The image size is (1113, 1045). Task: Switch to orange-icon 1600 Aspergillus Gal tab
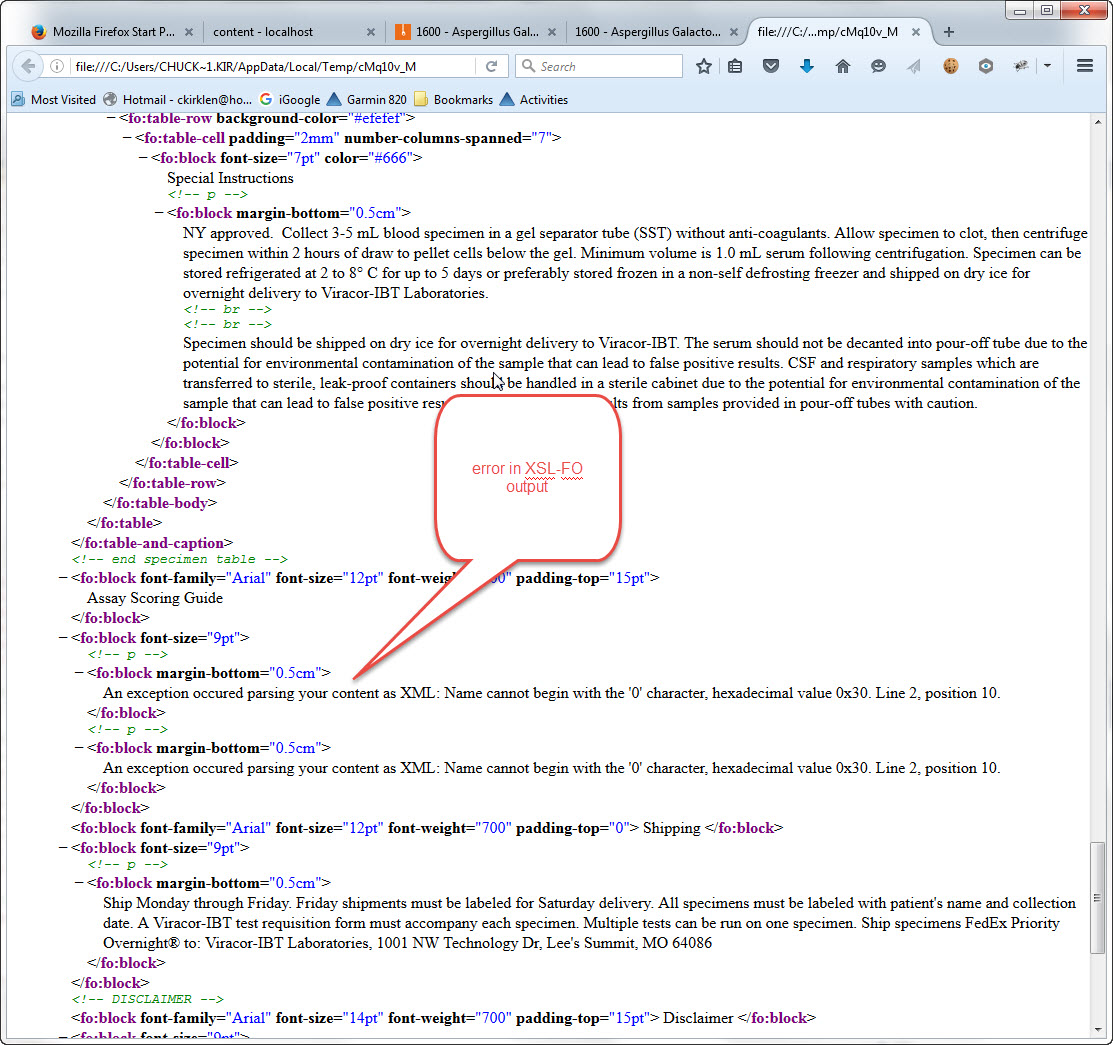477,32
